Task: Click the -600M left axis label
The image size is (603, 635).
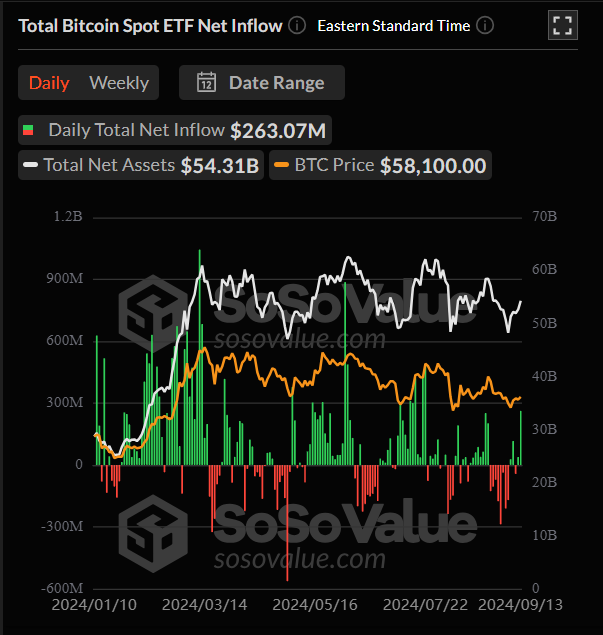Action: (x=62, y=588)
